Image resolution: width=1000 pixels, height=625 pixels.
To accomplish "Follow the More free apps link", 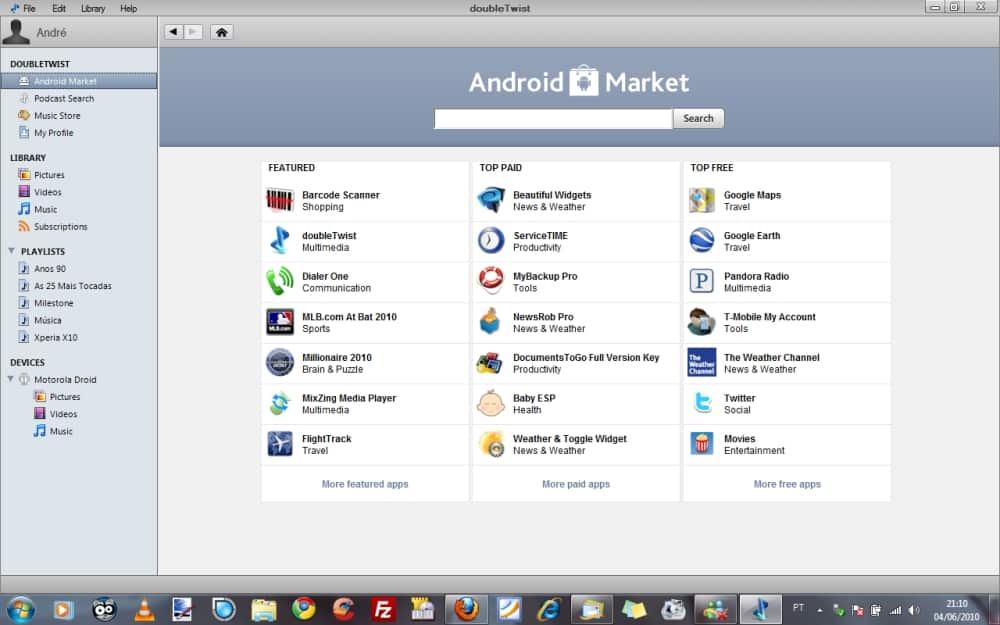I will coord(787,484).
